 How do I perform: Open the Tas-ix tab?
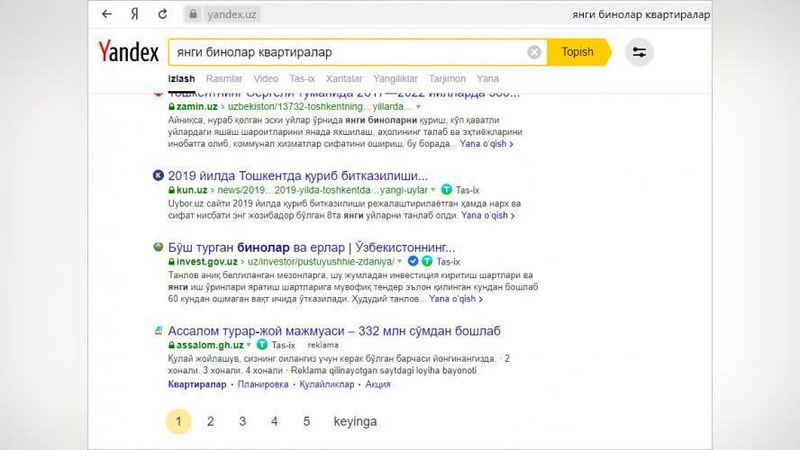(x=302, y=79)
